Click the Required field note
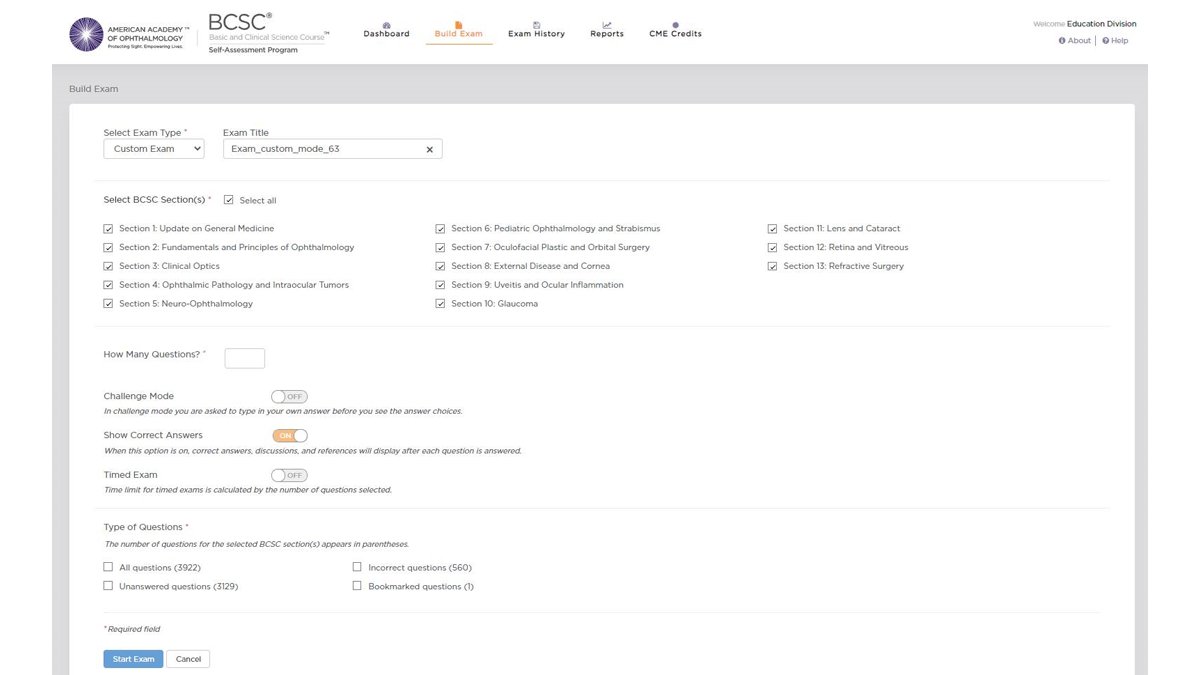This screenshot has width=1200, height=675. tap(132, 629)
